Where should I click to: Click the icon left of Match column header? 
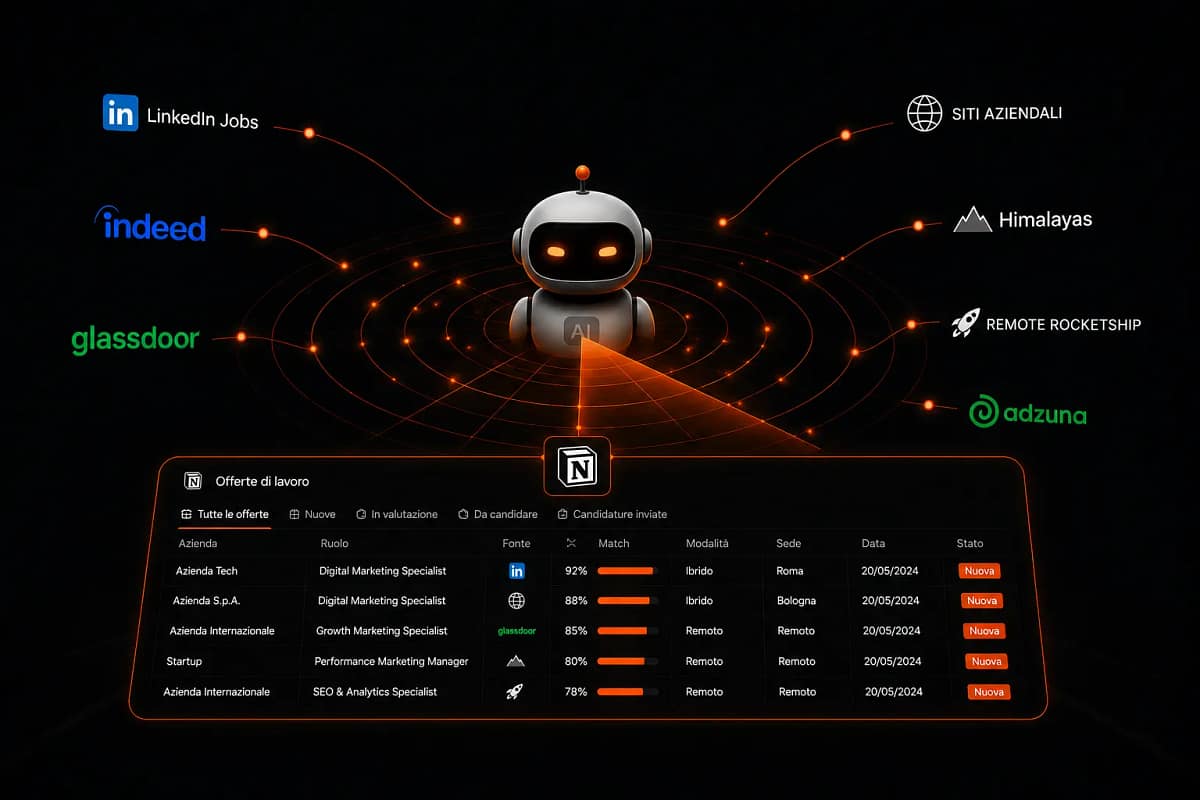coord(572,543)
